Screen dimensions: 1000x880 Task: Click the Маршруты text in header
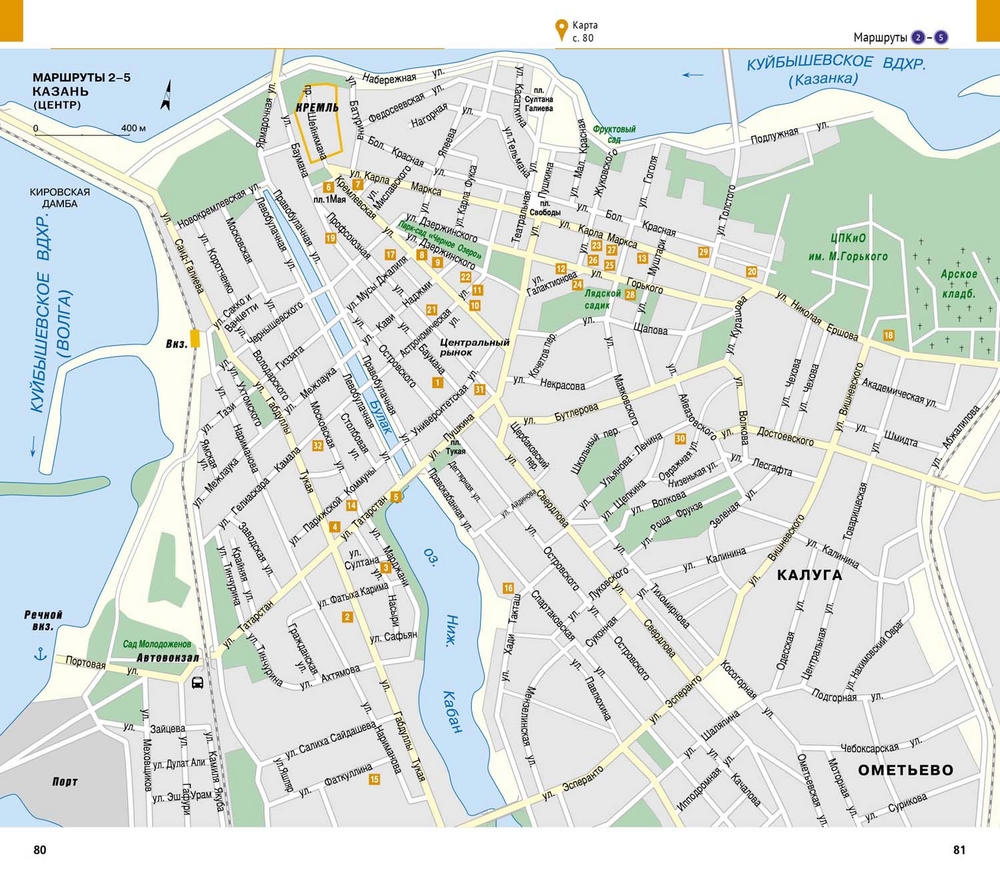pyautogui.click(x=879, y=38)
